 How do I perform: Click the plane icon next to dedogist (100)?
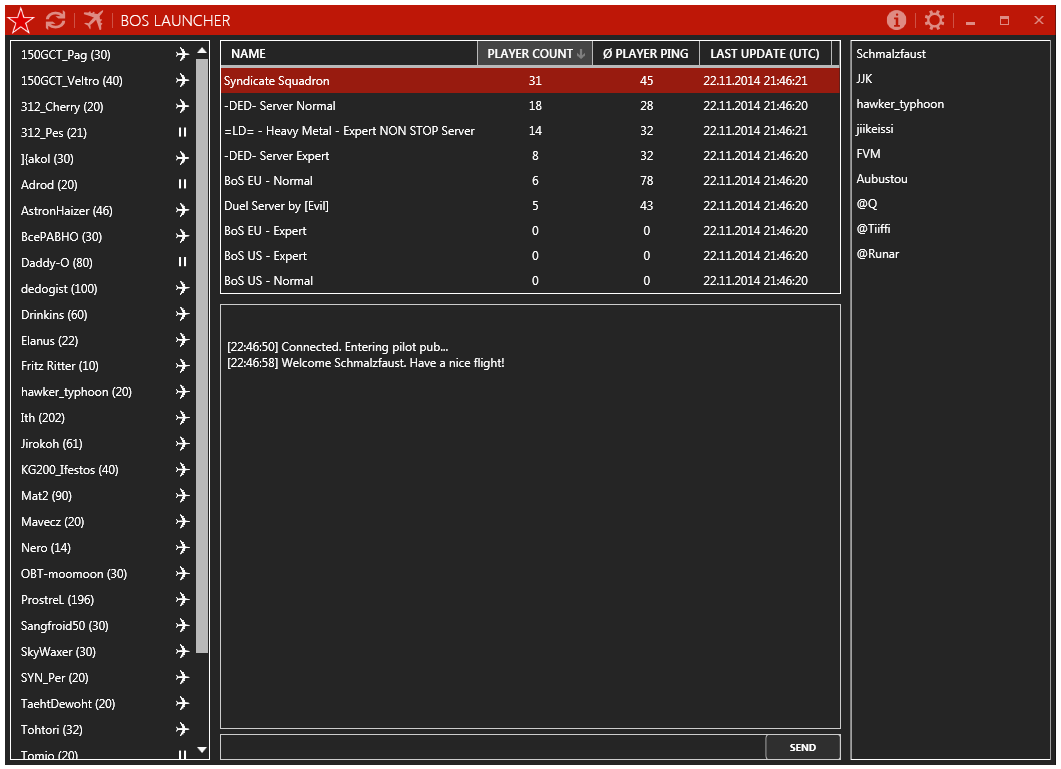[182, 288]
